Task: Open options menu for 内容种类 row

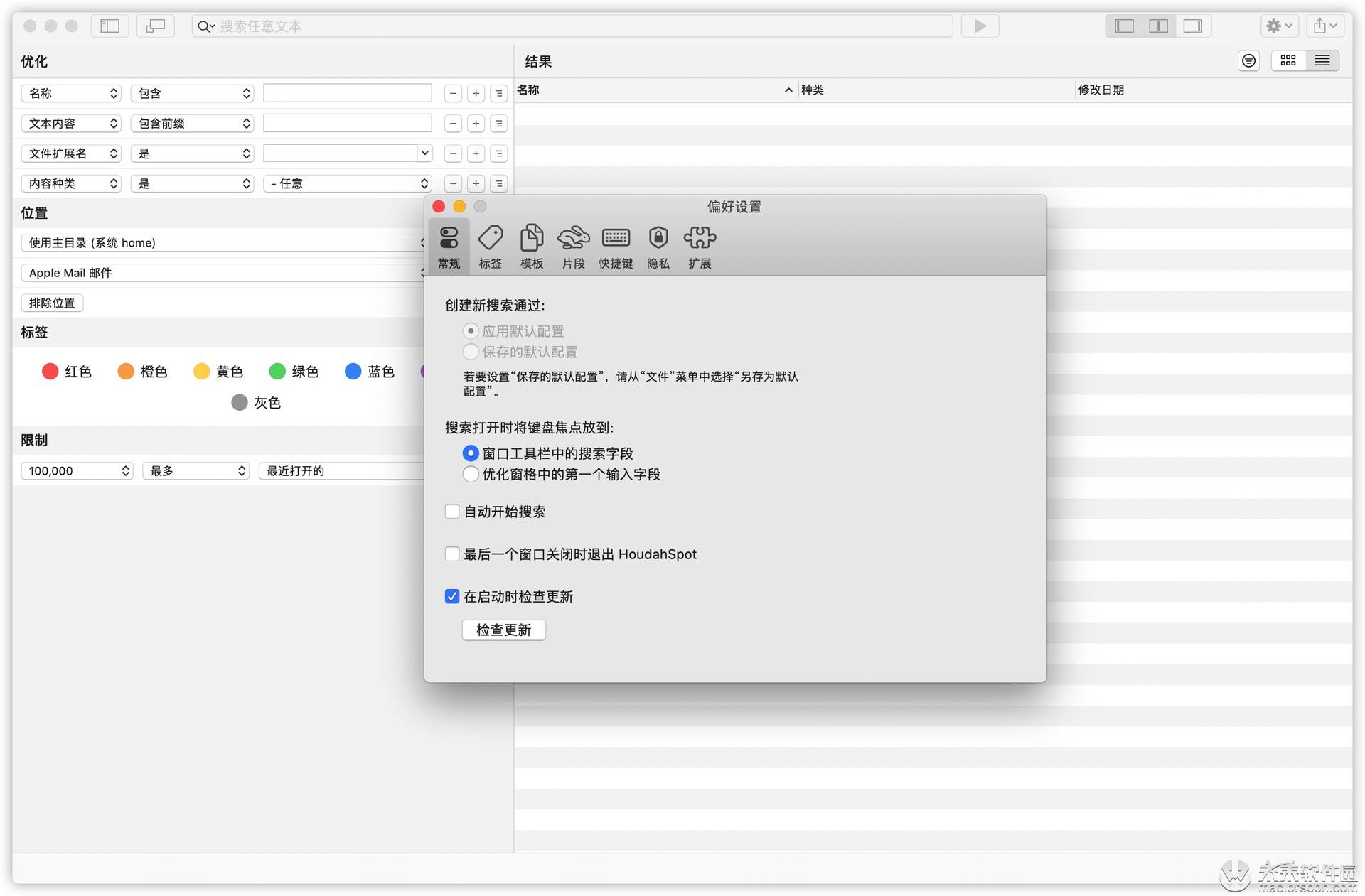Action: point(499,183)
